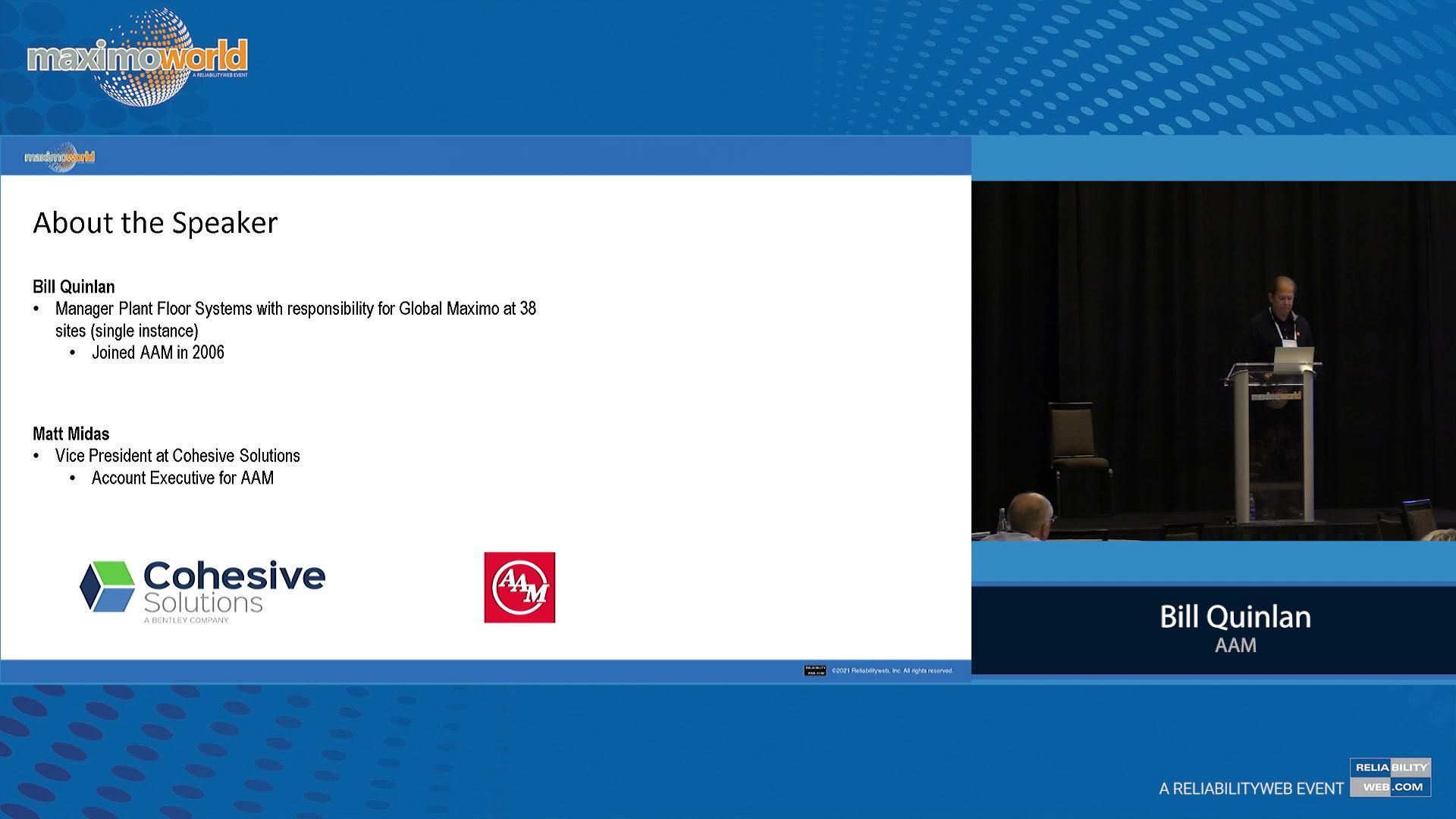This screenshot has width=1456, height=819.
Task: Click the 'About the Speaker' slide title
Action: (x=155, y=223)
